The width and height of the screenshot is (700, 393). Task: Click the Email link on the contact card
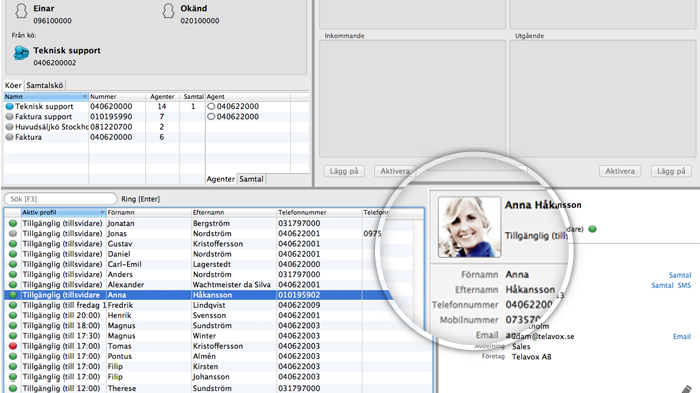click(682, 337)
